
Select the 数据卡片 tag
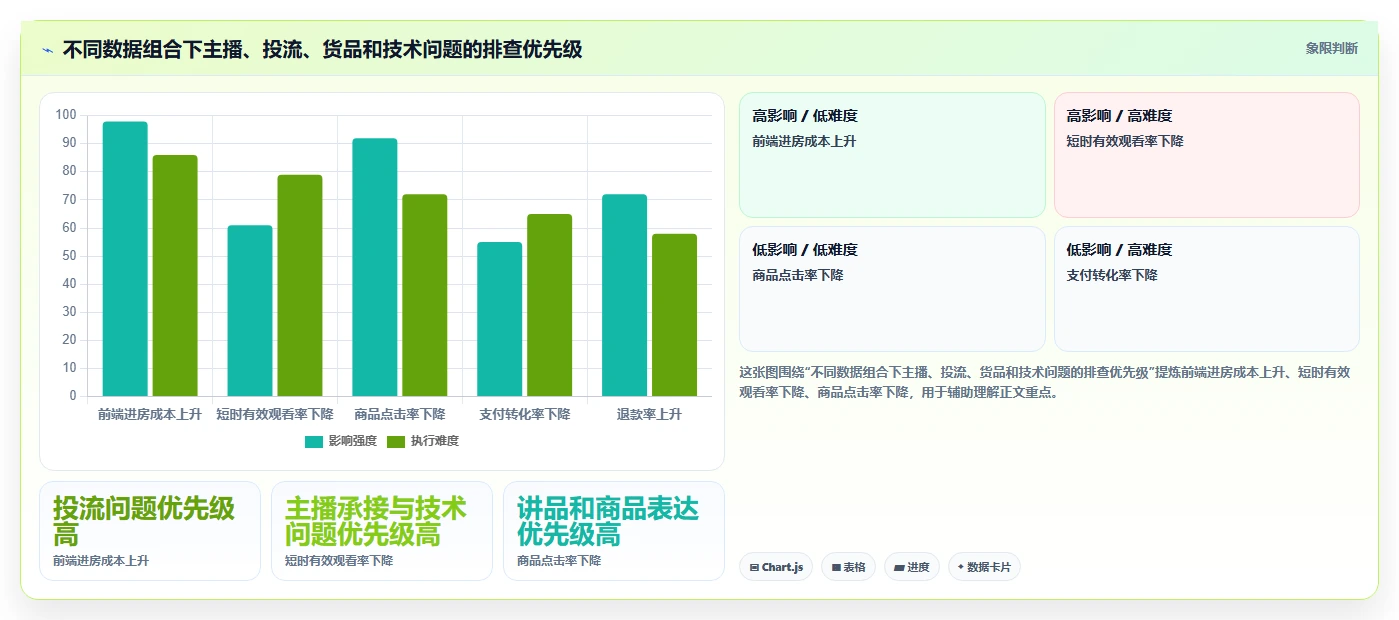[x=984, y=567]
